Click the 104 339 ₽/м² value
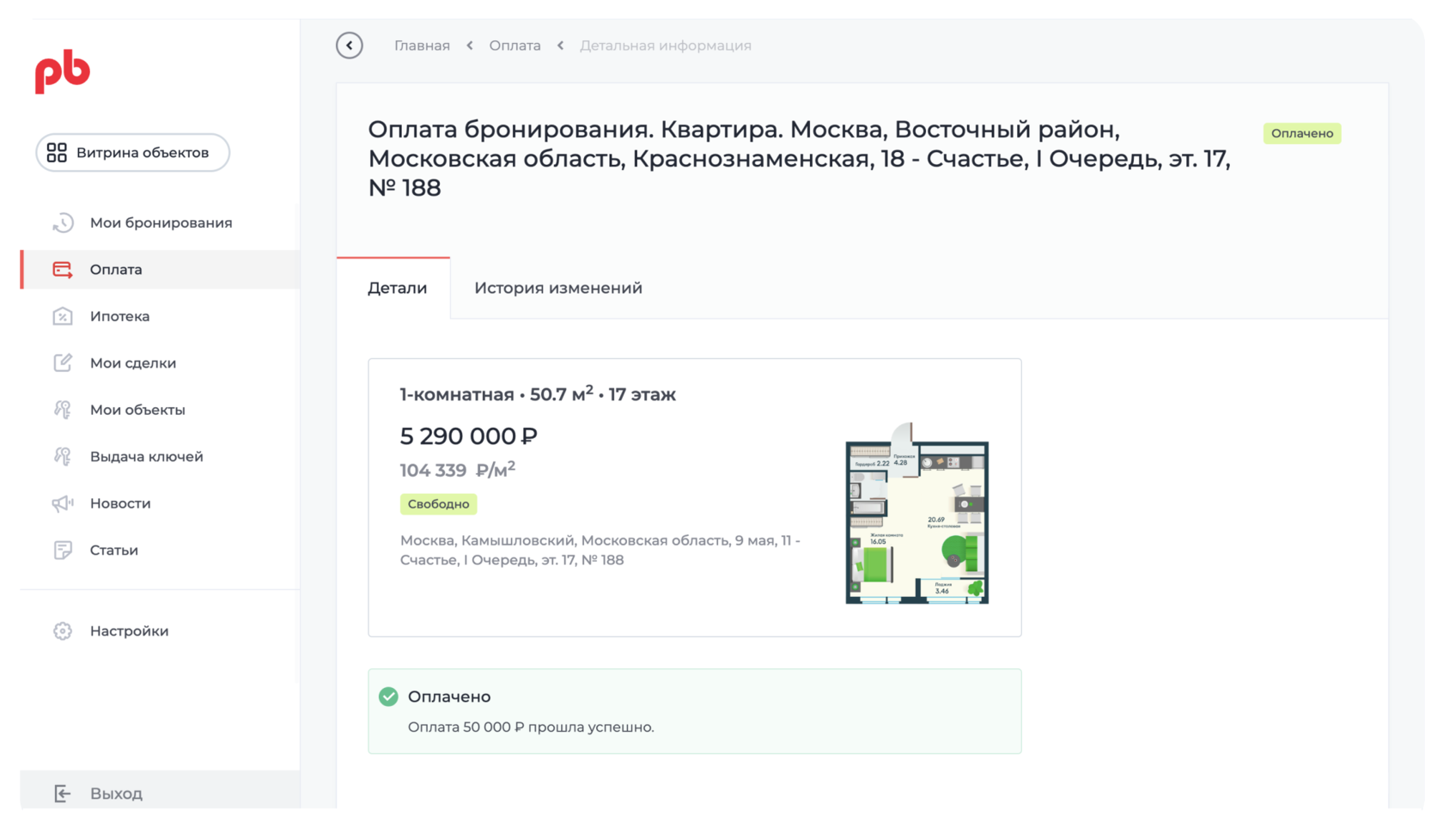The image size is (1443, 840). (x=458, y=470)
